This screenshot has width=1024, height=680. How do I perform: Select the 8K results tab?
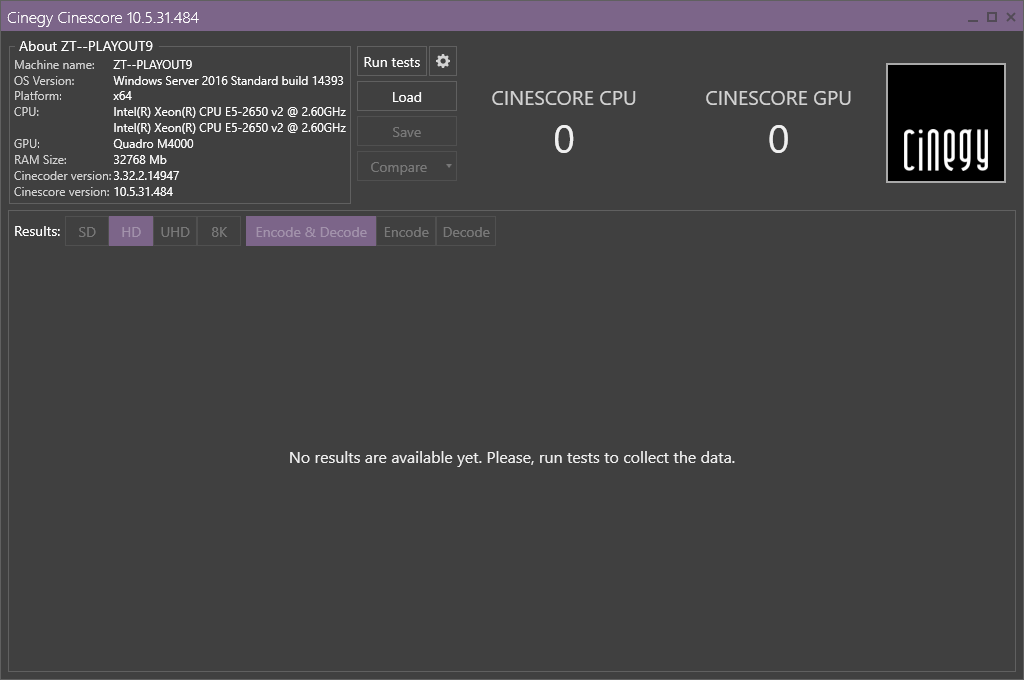point(219,232)
